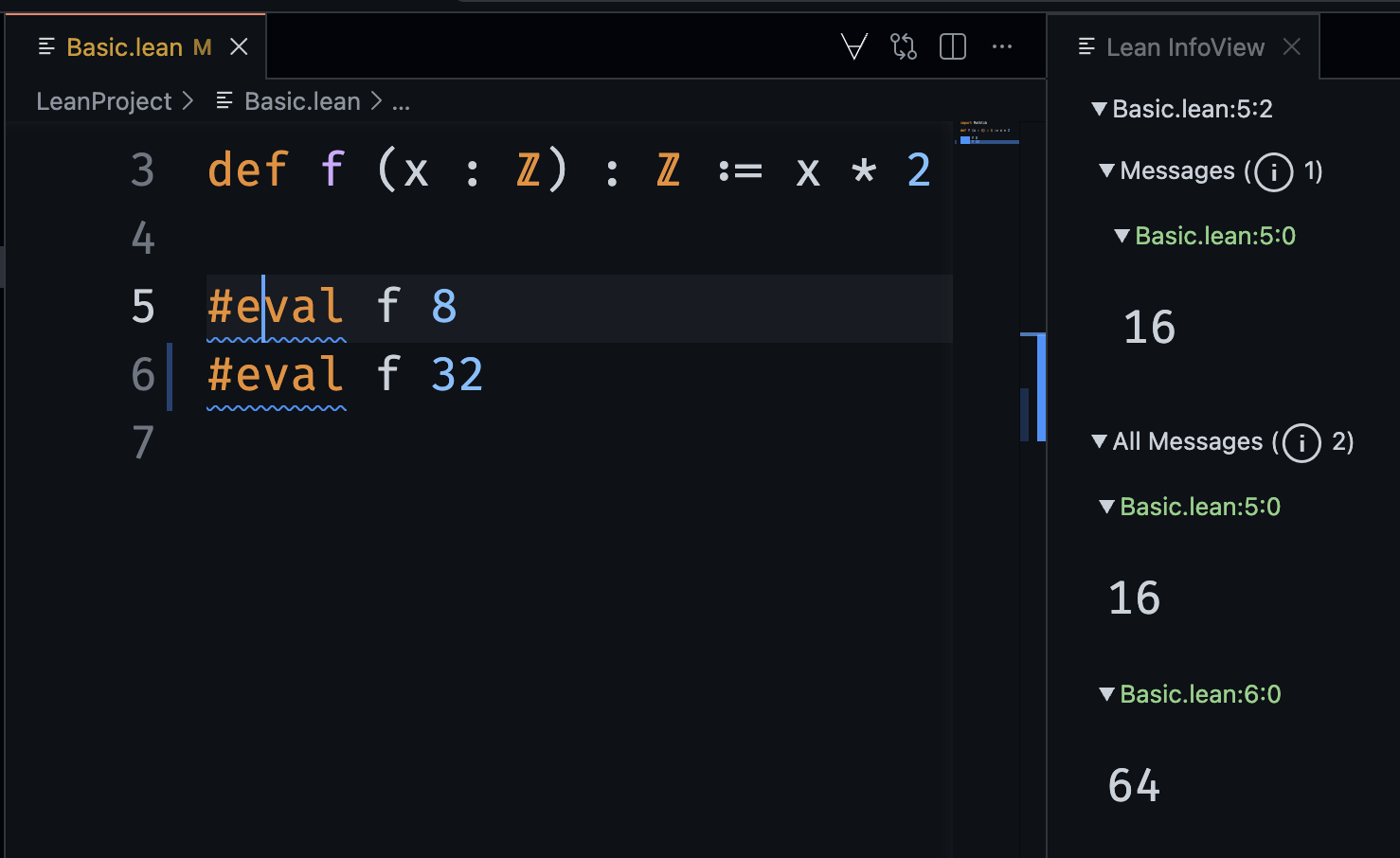Click the info icon beside Messages

tap(1273, 172)
